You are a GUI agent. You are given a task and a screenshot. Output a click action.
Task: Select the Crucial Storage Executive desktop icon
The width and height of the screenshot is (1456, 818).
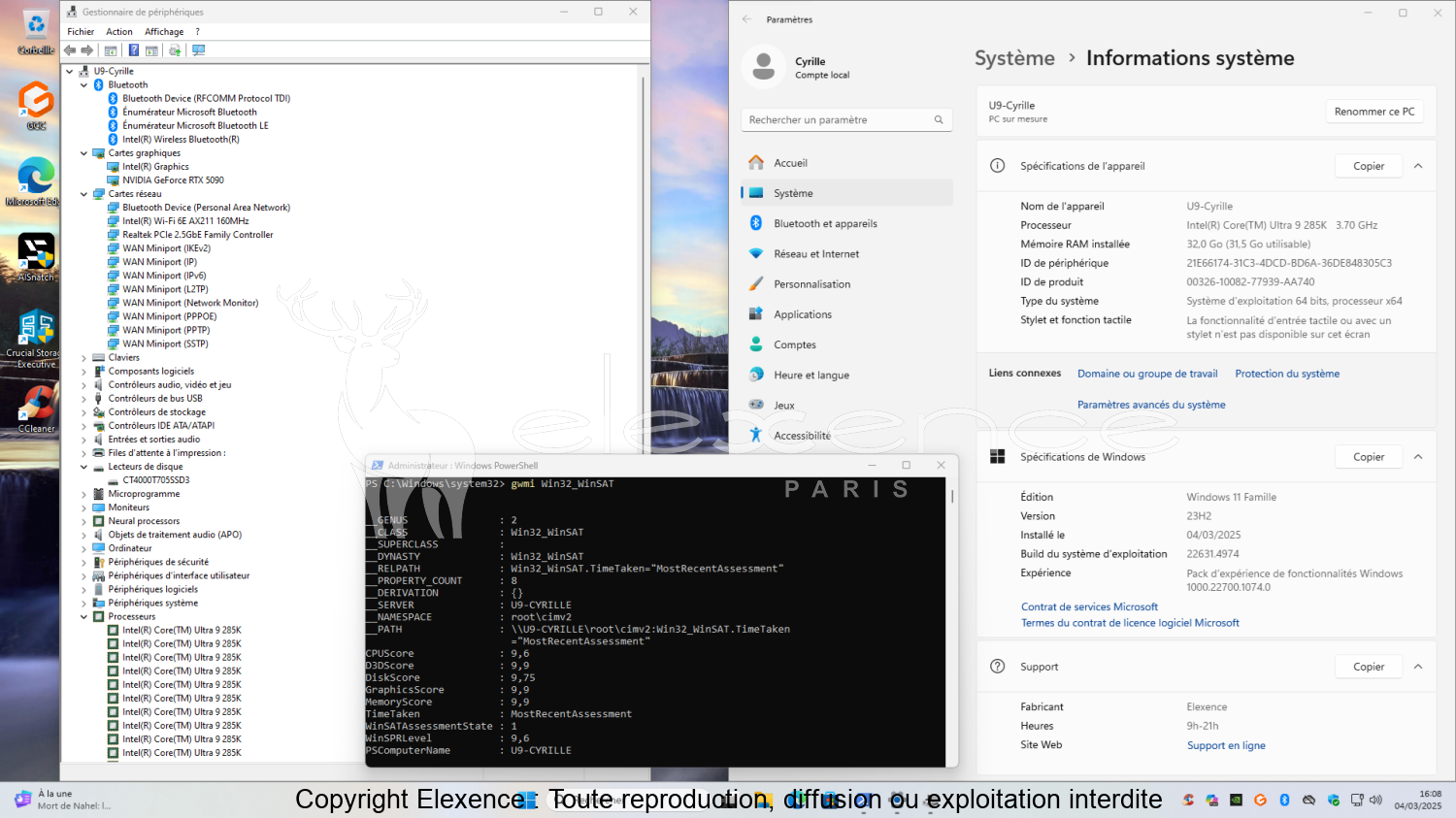tap(36, 339)
